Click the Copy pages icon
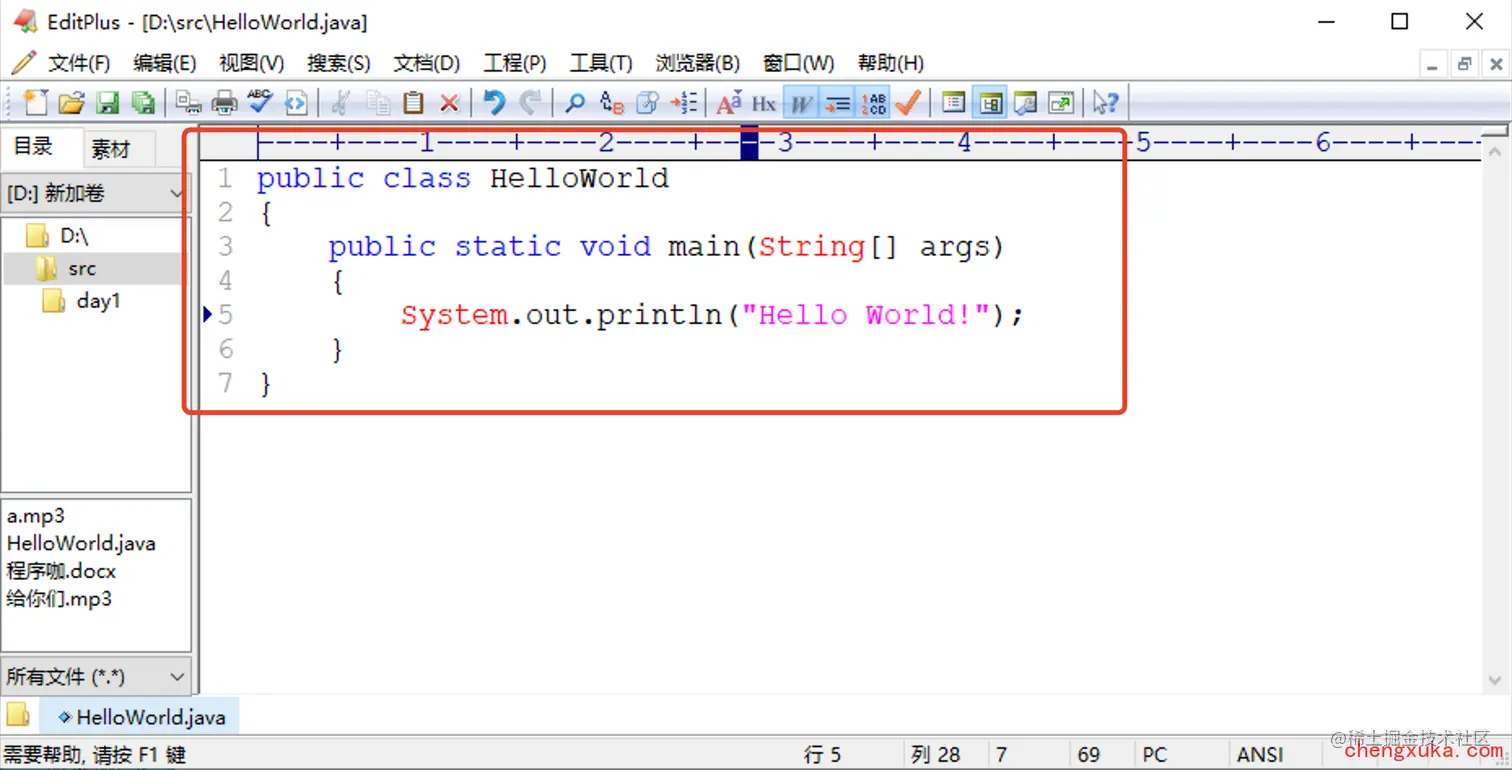Image resolution: width=1512 pixels, height=770 pixels. [377, 102]
